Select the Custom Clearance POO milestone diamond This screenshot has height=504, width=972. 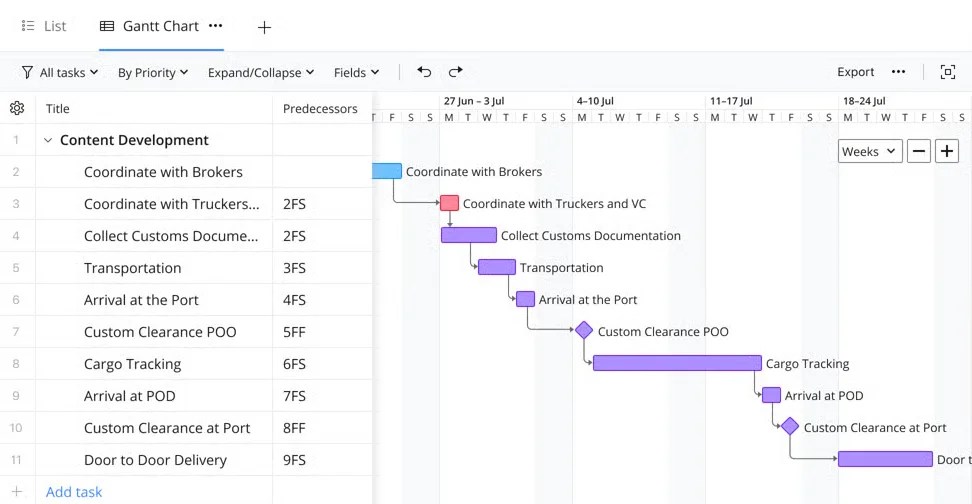584,330
